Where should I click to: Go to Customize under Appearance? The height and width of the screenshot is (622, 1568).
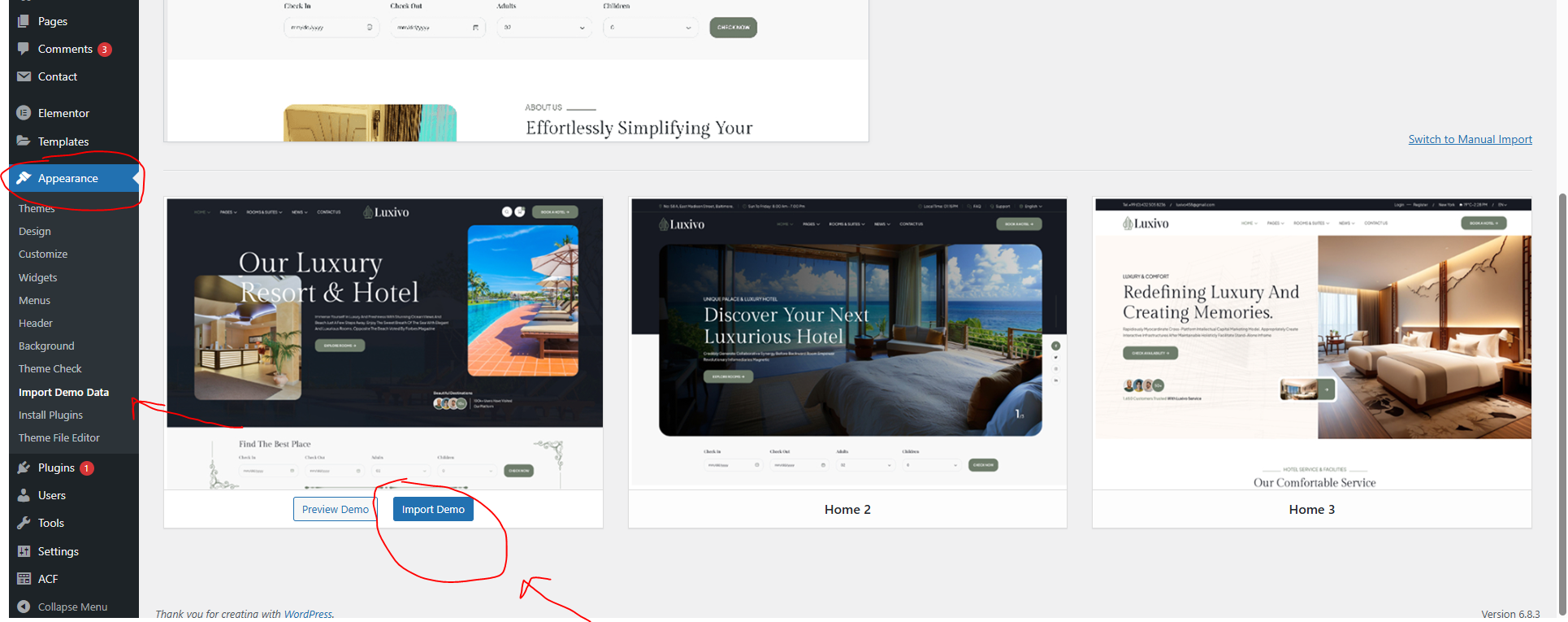click(x=43, y=254)
